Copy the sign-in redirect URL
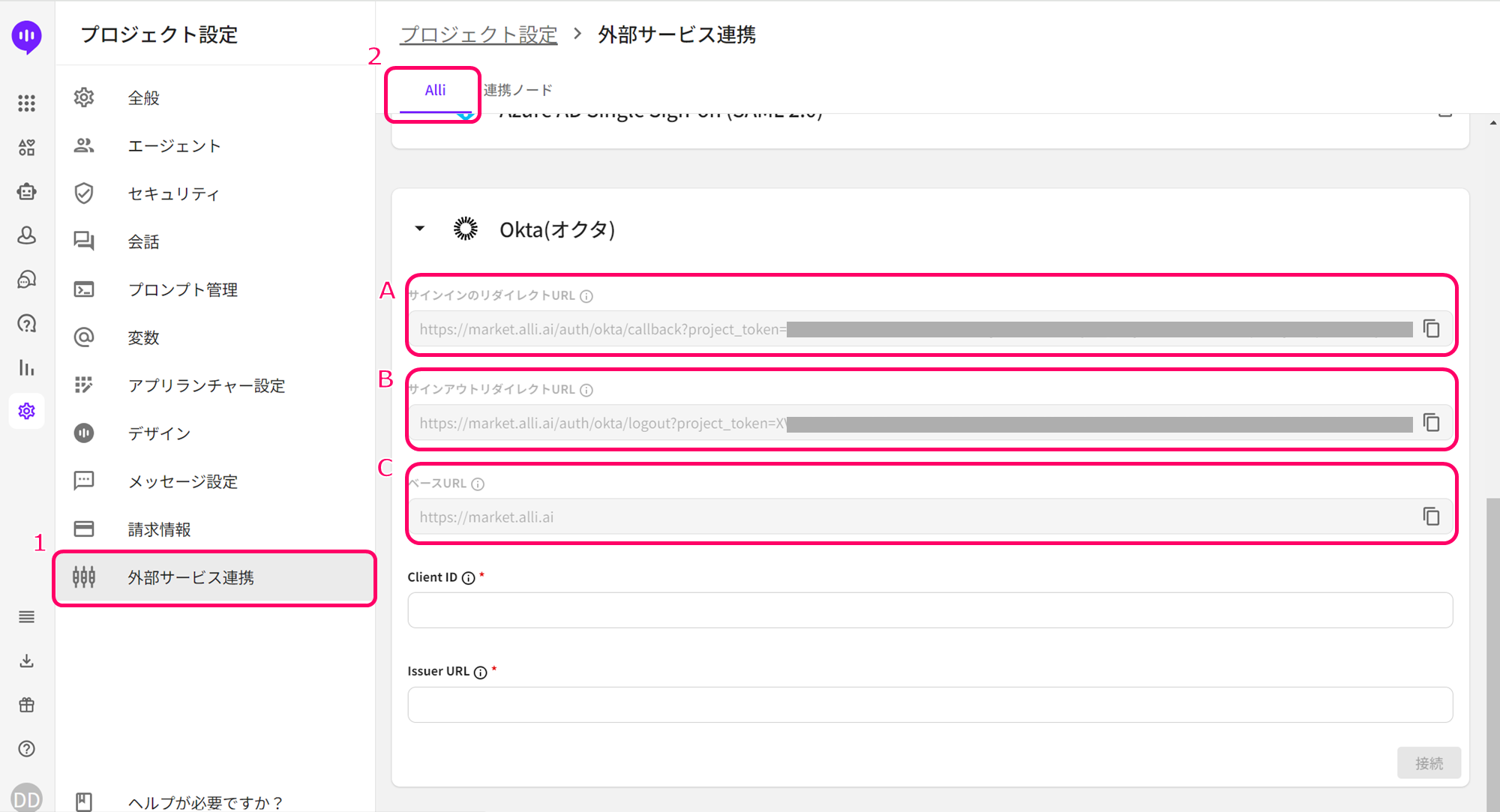Image resolution: width=1500 pixels, height=812 pixels. pyautogui.click(x=1431, y=329)
